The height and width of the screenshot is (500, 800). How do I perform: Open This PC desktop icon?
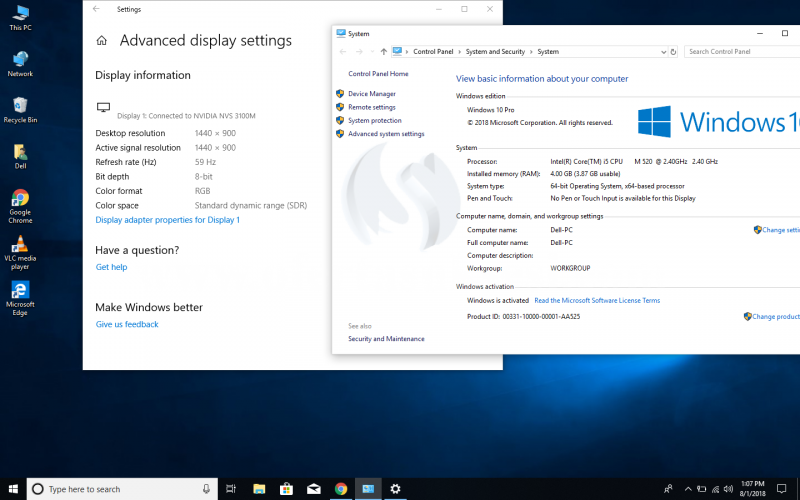coord(20,17)
